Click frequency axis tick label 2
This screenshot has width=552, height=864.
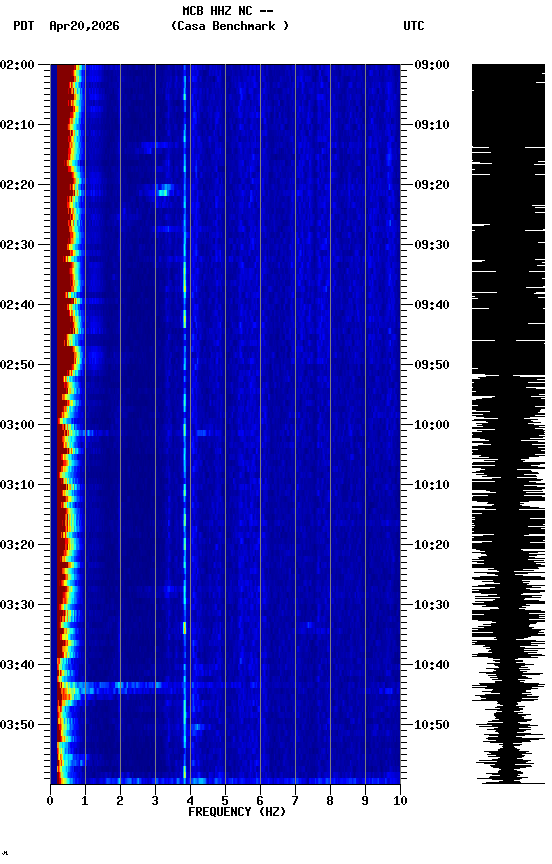120,801
